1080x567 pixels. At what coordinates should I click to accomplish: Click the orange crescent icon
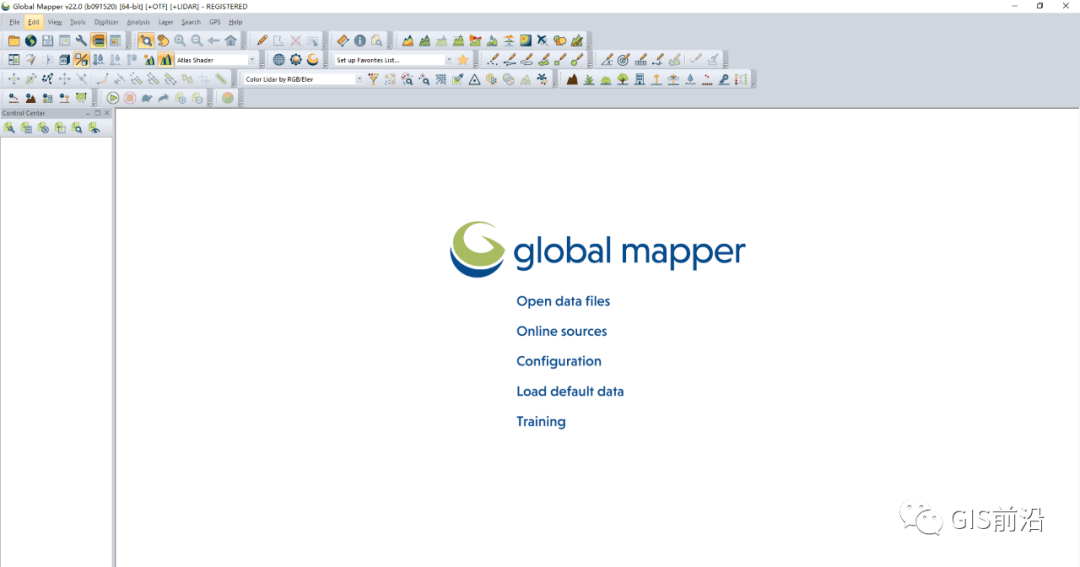313,60
